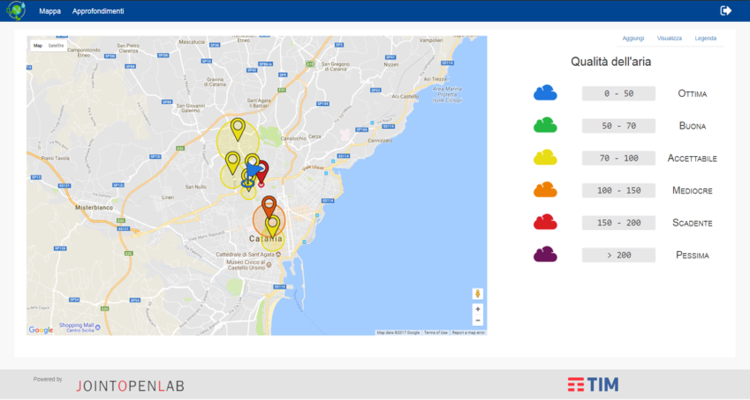Click the logout icon in top-right corner
Screen dimensions: 750x400
point(726,10)
